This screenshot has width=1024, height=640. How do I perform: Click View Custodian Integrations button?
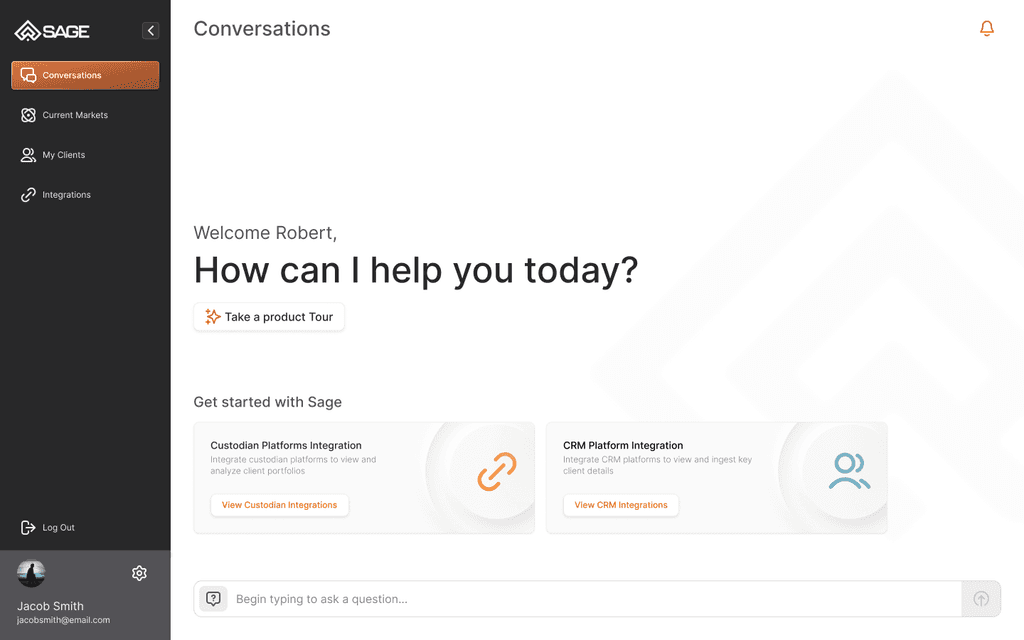[280, 505]
